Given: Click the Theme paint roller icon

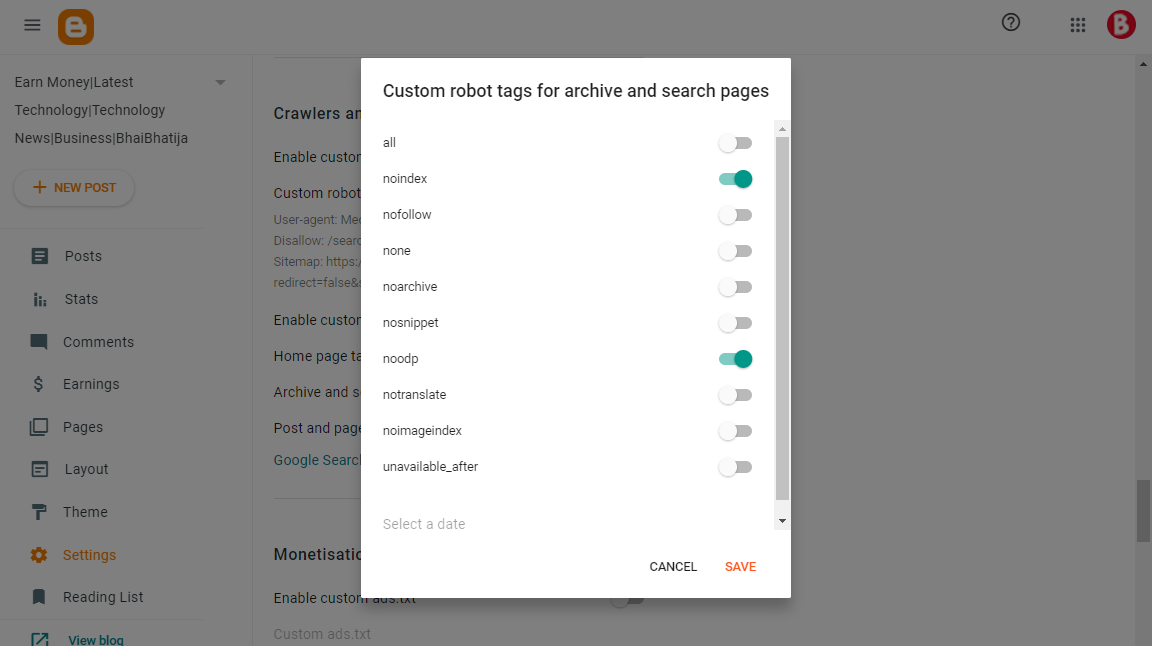Looking at the screenshot, I should click(x=40, y=512).
